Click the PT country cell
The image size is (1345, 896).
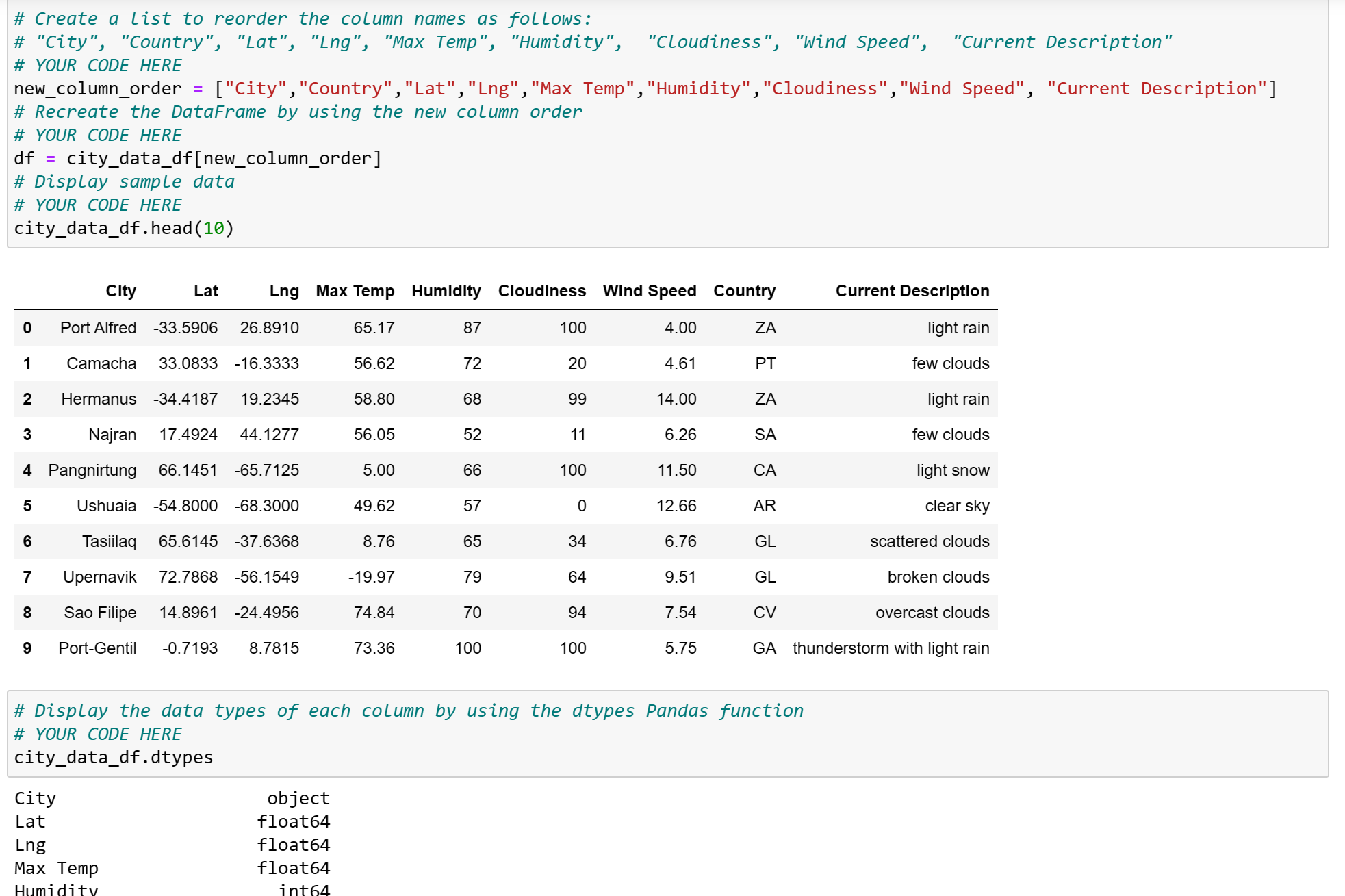(x=765, y=363)
